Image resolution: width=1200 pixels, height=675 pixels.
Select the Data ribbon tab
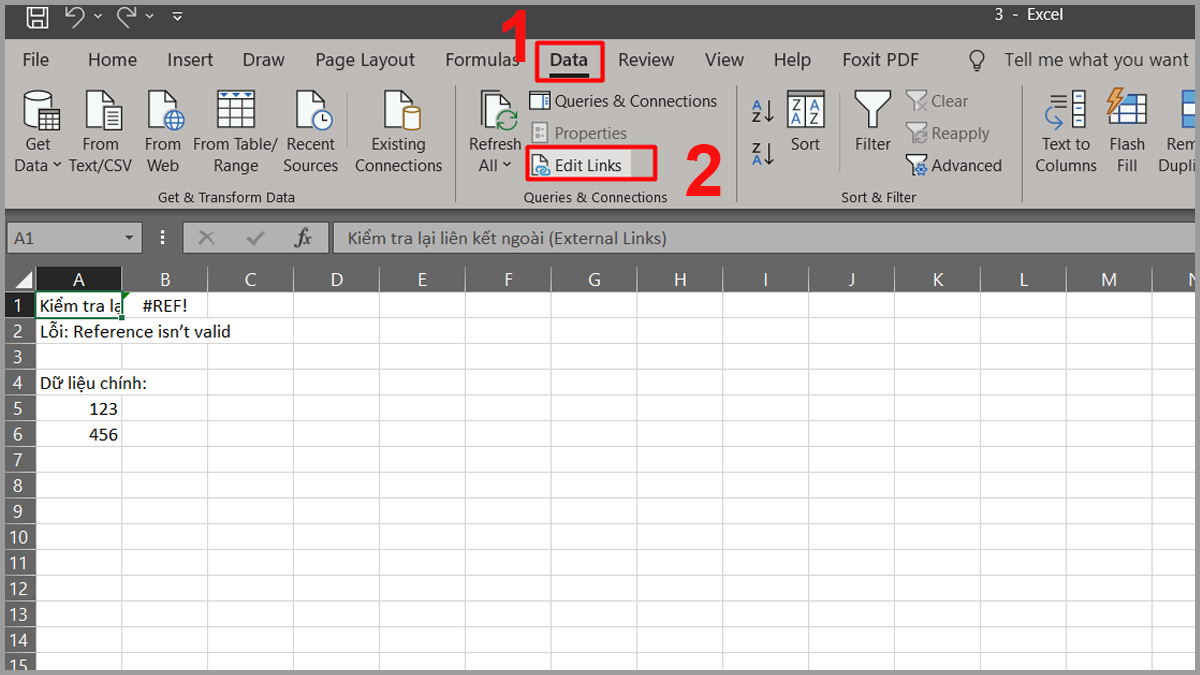click(568, 60)
